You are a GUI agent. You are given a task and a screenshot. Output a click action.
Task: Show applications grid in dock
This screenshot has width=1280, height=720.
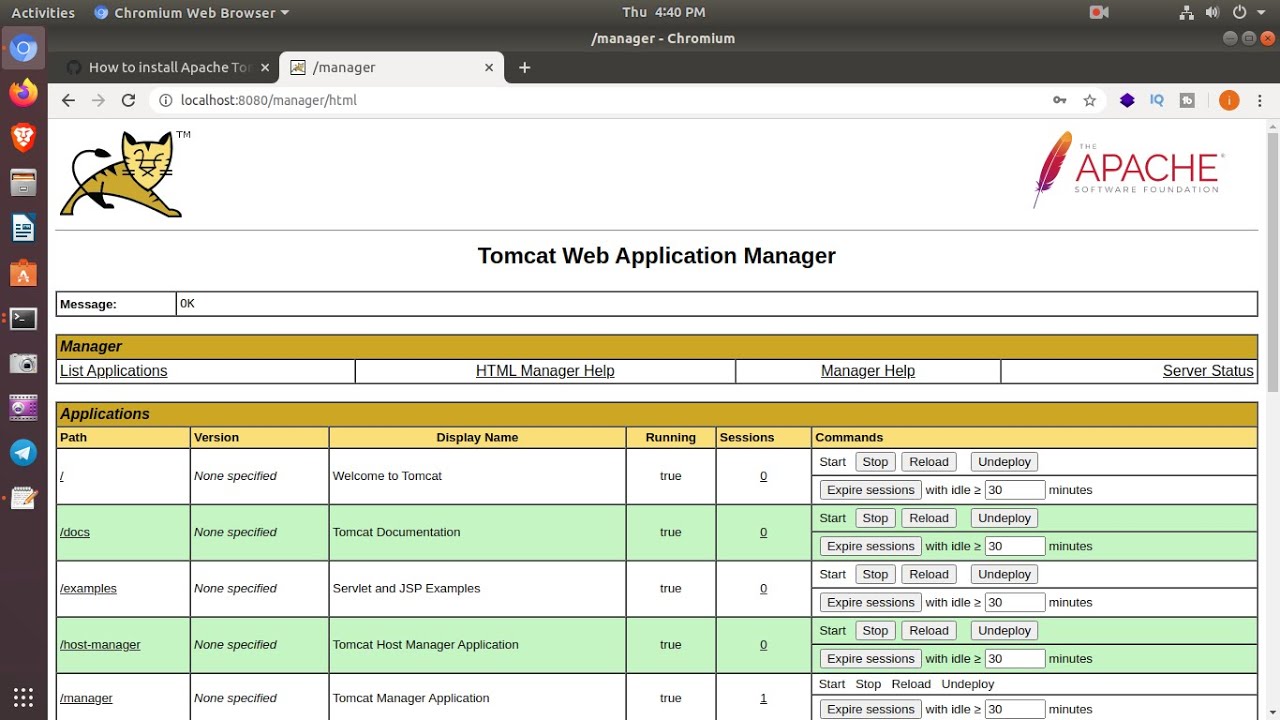click(x=23, y=697)
